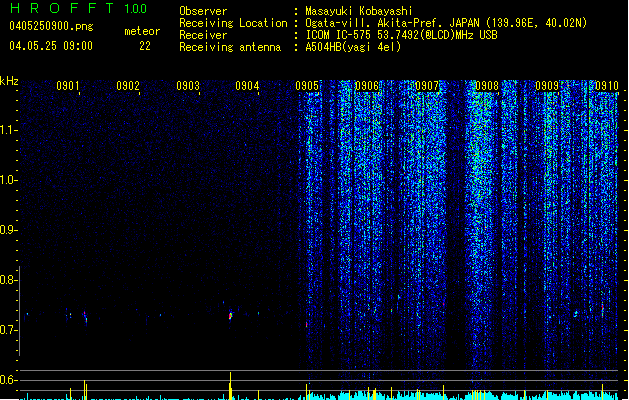Click the 0.9 kHz axis label

(x=9, y=230)
